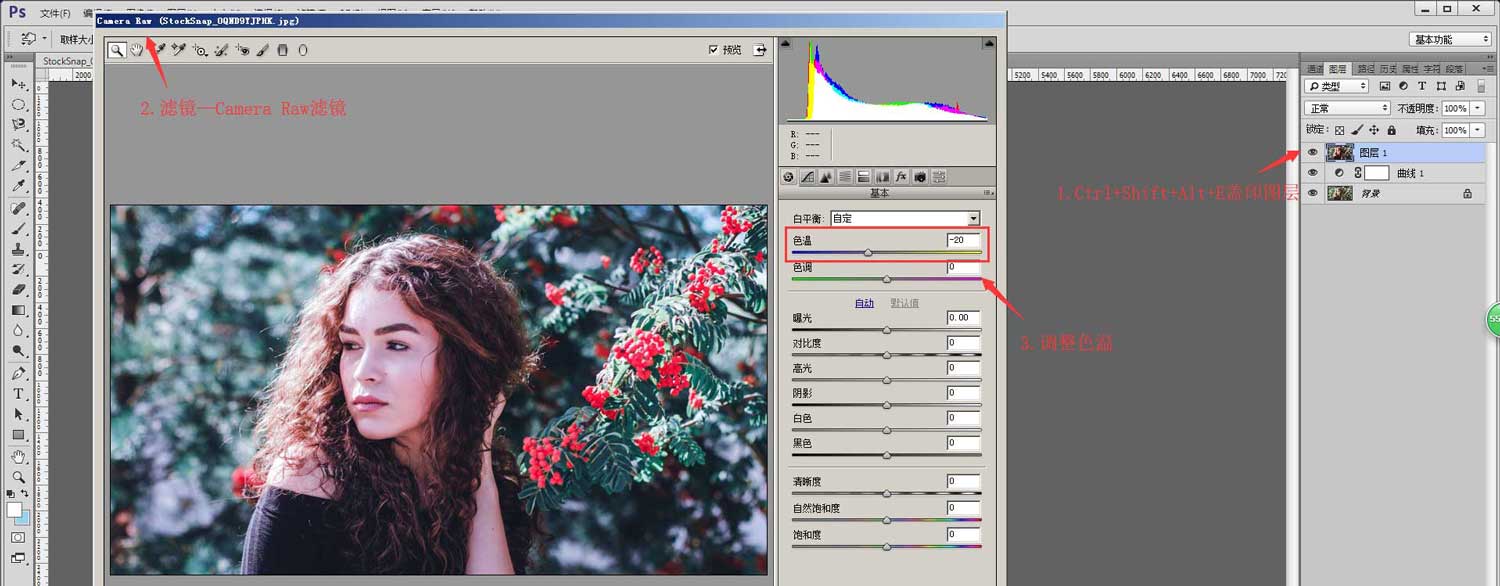
Task: Click the 饱和度 saturation slider handle
Action: [x=887, y=546]
